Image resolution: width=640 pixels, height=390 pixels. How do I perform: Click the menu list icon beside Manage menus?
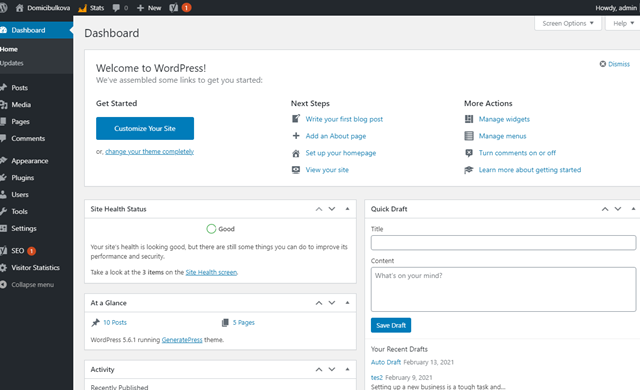[x=469, y=136]
